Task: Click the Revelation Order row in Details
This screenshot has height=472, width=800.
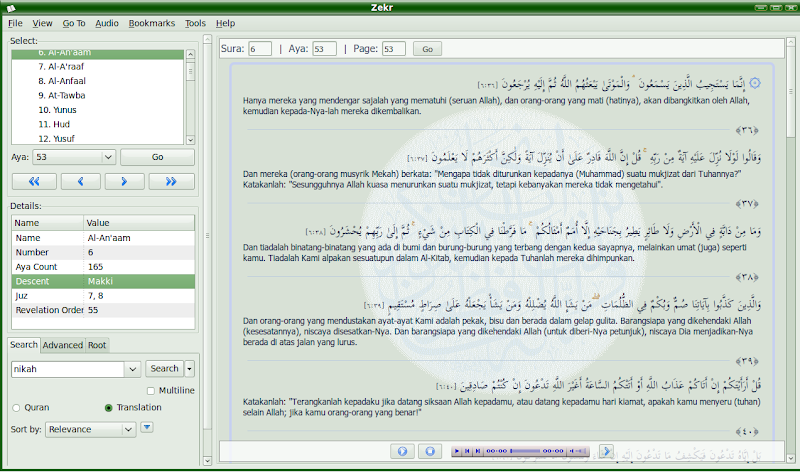Action: tap(103, 310)
